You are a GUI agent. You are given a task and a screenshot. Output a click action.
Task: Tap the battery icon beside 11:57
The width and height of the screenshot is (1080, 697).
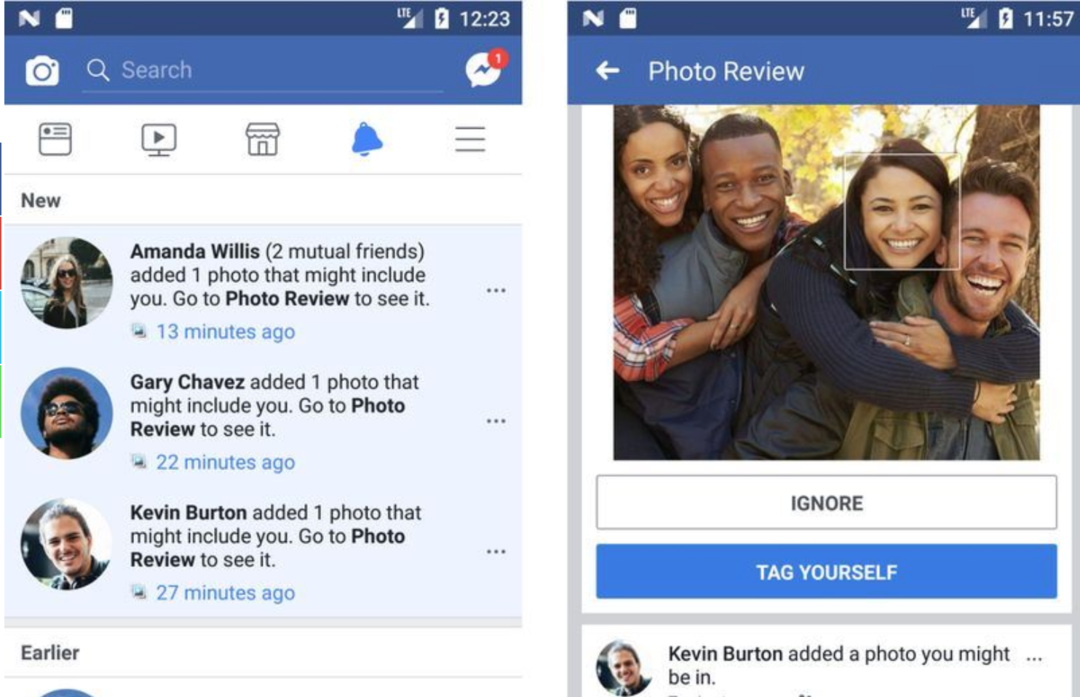[x=1006, y=19]
